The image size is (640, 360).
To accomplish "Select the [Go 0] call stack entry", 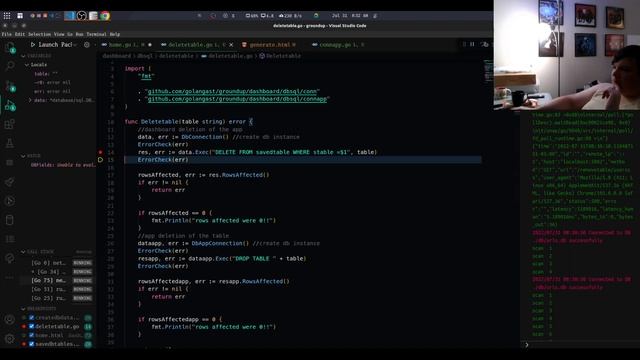I will coord(57,263).
